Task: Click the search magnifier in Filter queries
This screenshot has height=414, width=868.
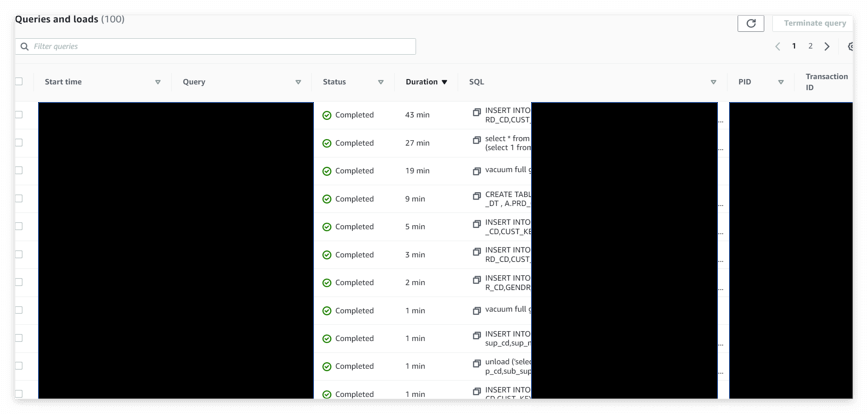Action: [24, 46]
